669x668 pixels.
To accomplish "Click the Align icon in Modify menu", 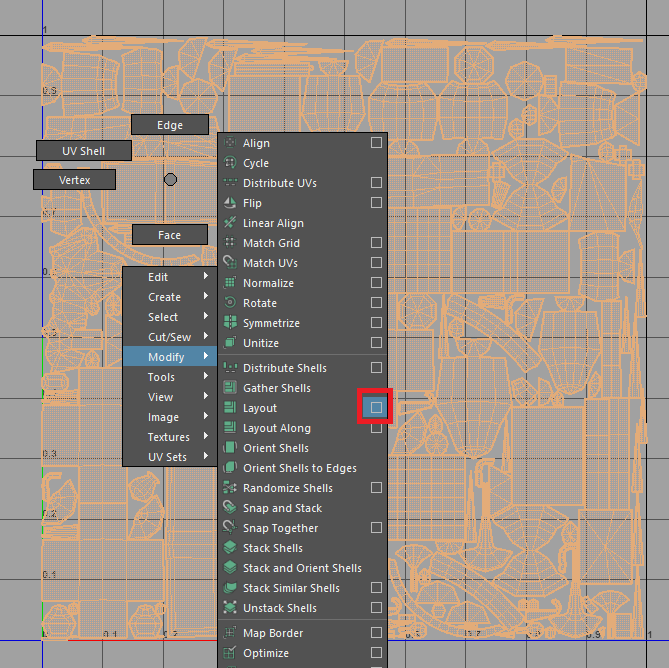I will coord(230,142).
